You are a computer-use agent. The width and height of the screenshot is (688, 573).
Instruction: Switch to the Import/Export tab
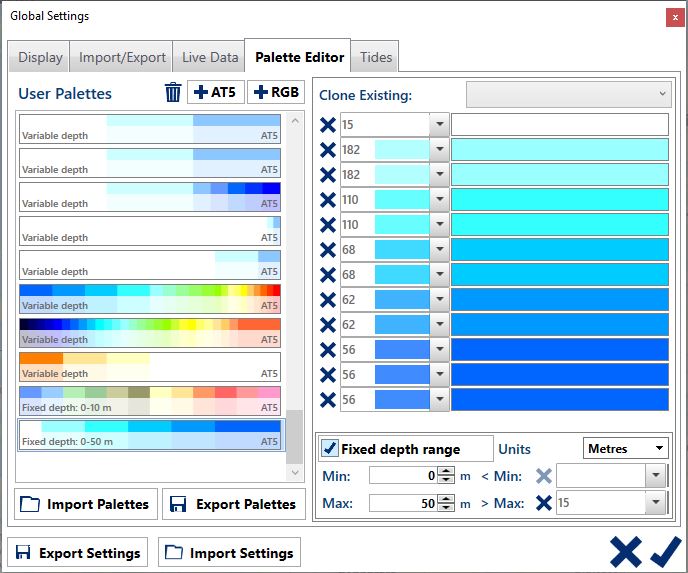(x=122, y=57)
